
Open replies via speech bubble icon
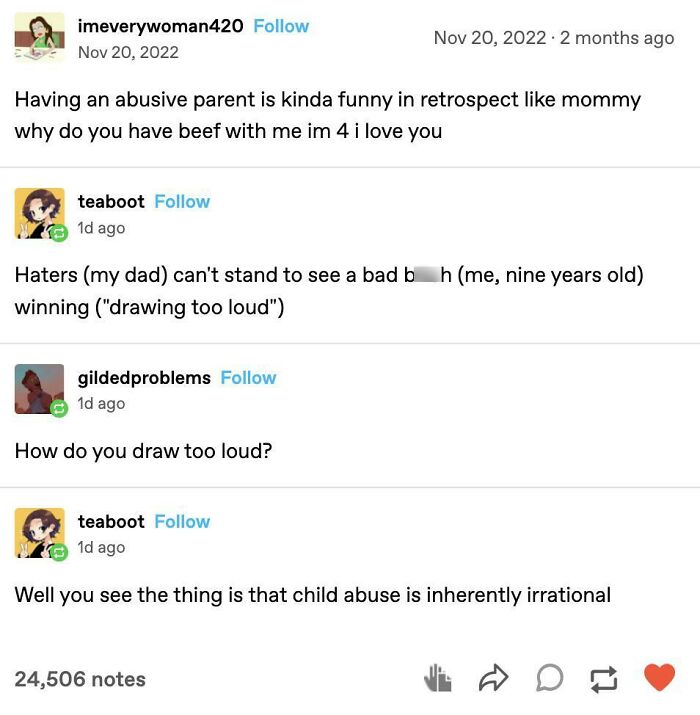point(549,679)
